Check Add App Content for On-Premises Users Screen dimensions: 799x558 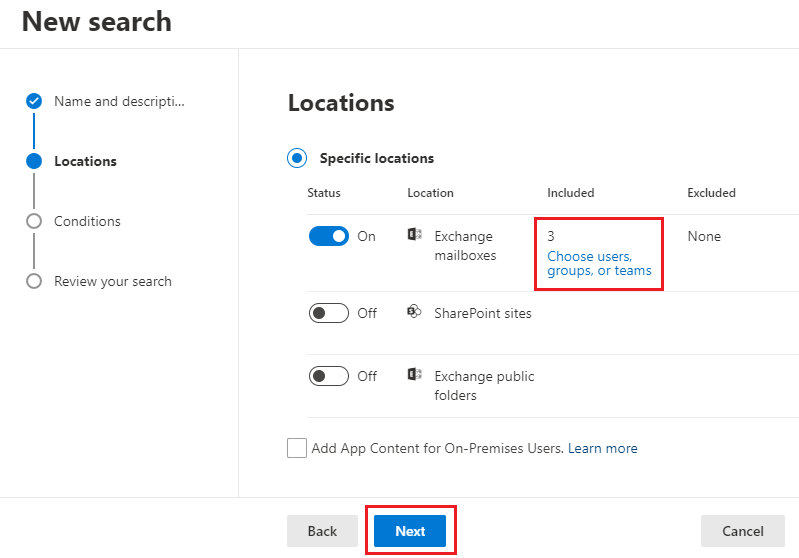point(297,448)
